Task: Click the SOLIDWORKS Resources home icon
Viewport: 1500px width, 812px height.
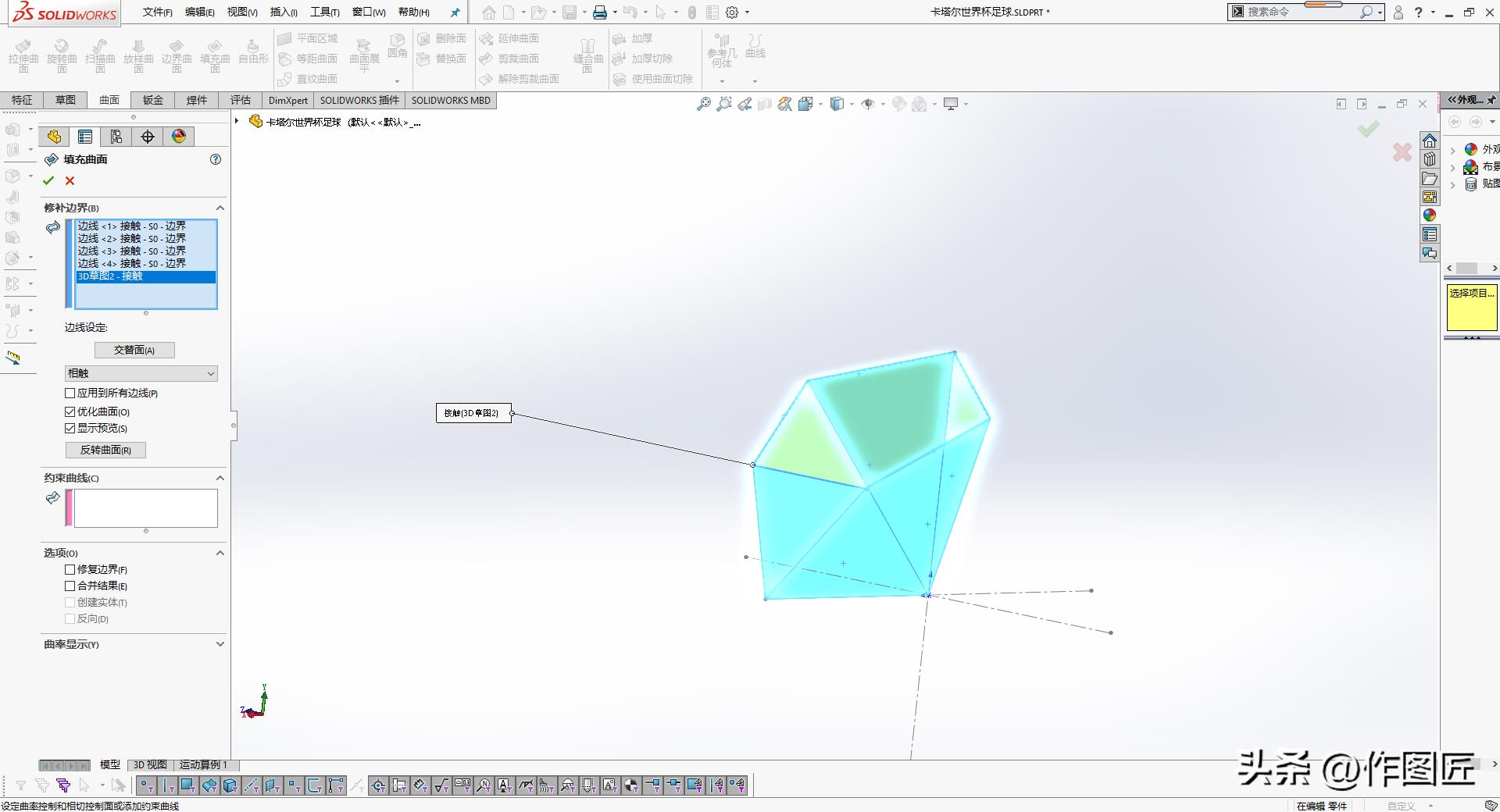Action: [x=1429, y=141]
